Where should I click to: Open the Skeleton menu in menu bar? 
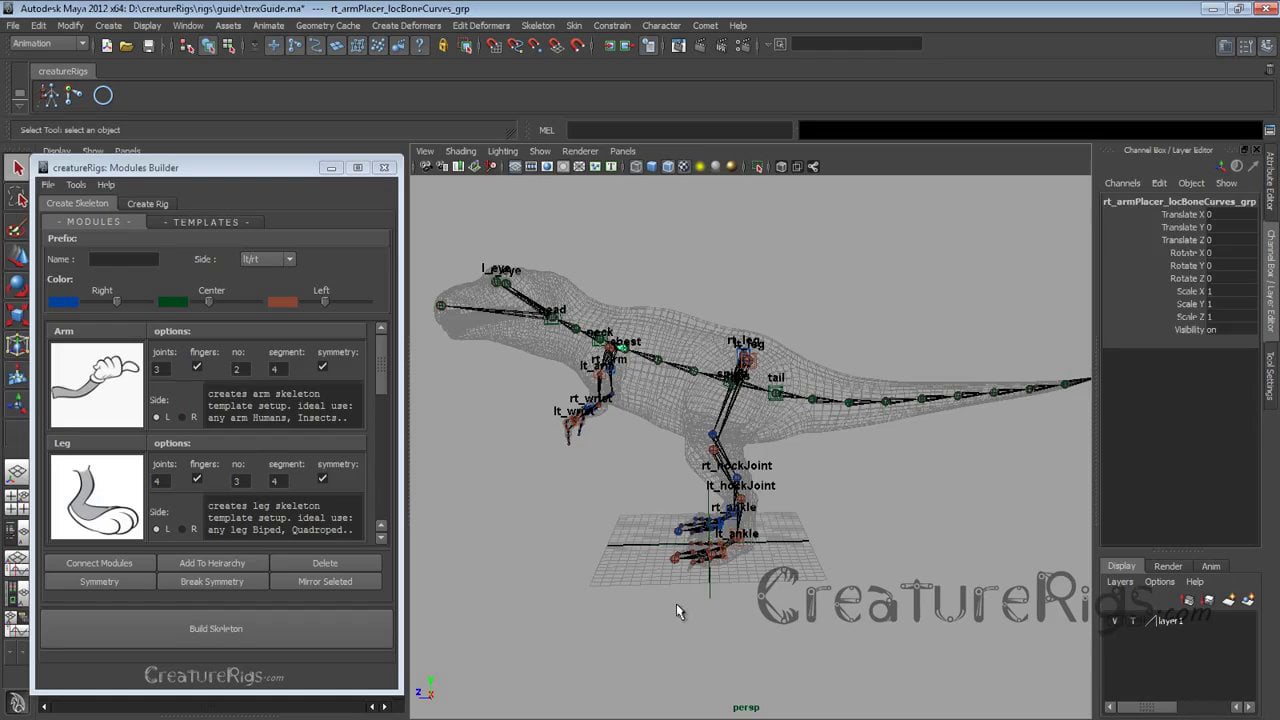coord(537,26)
